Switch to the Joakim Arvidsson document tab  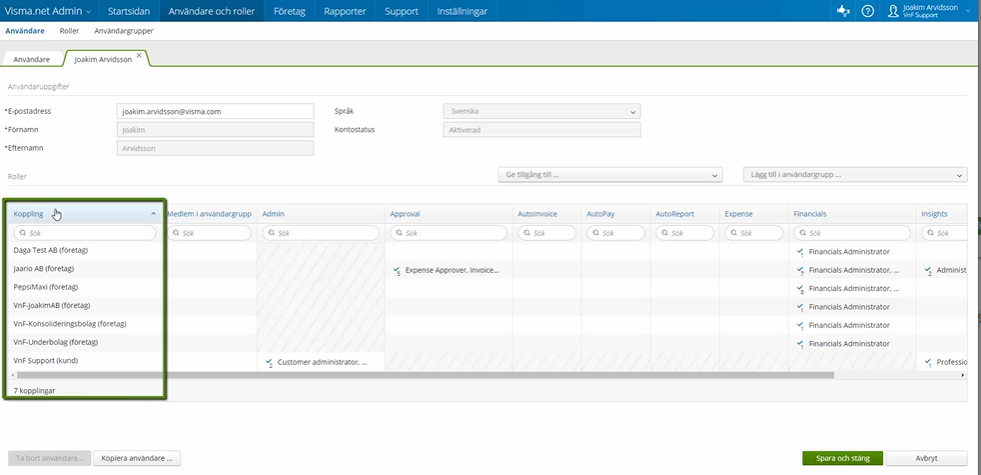click(105, 59)
